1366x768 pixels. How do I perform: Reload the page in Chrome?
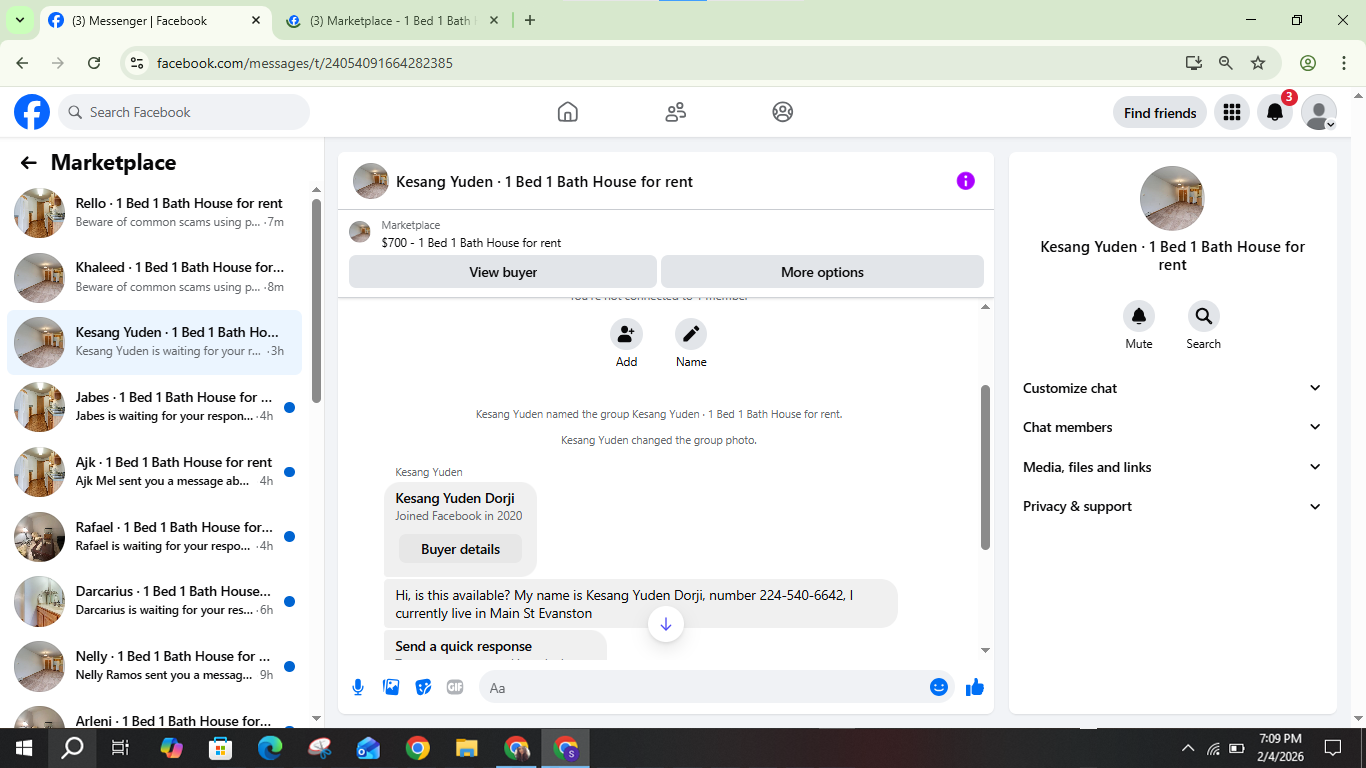point(94,62)
